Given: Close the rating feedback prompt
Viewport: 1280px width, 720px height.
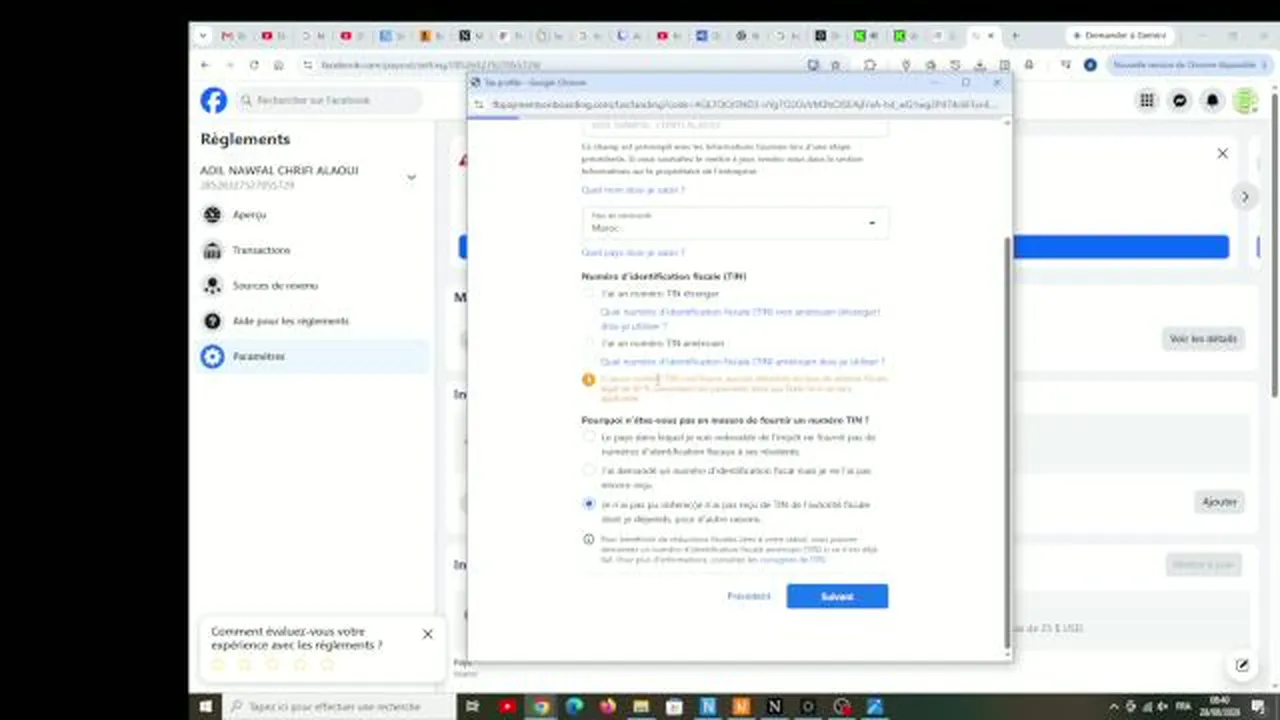Looking at the screenshot, I should click(428, 634).
